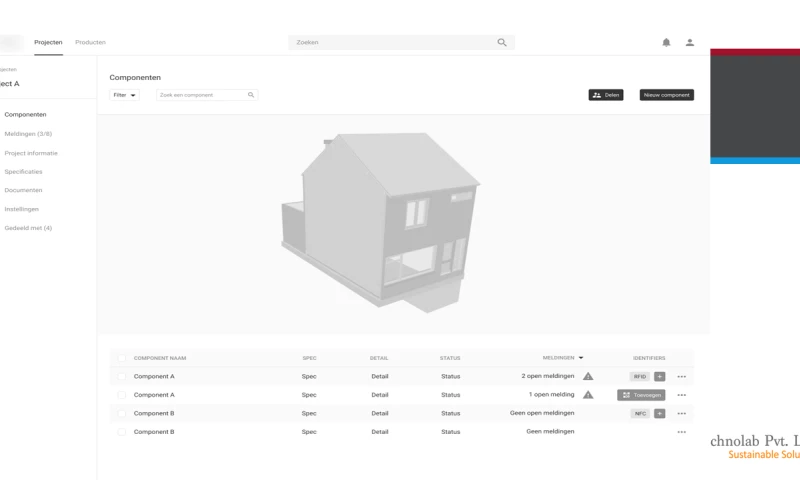Click the Geen open meldingen text
Screen dimensions: 800x480
click(x=542, y=413)
